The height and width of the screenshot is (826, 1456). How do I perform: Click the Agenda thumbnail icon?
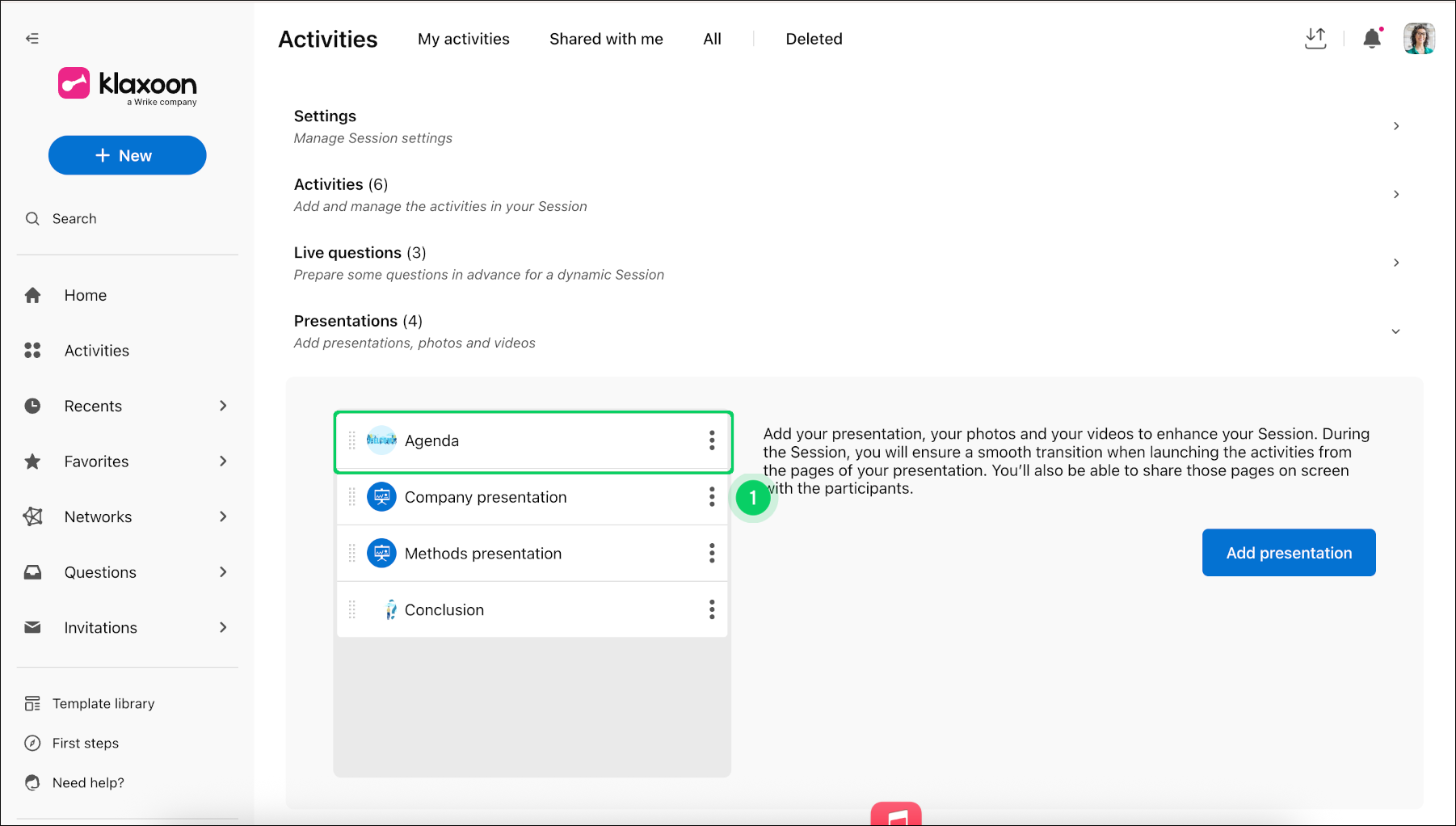(381, 440)
